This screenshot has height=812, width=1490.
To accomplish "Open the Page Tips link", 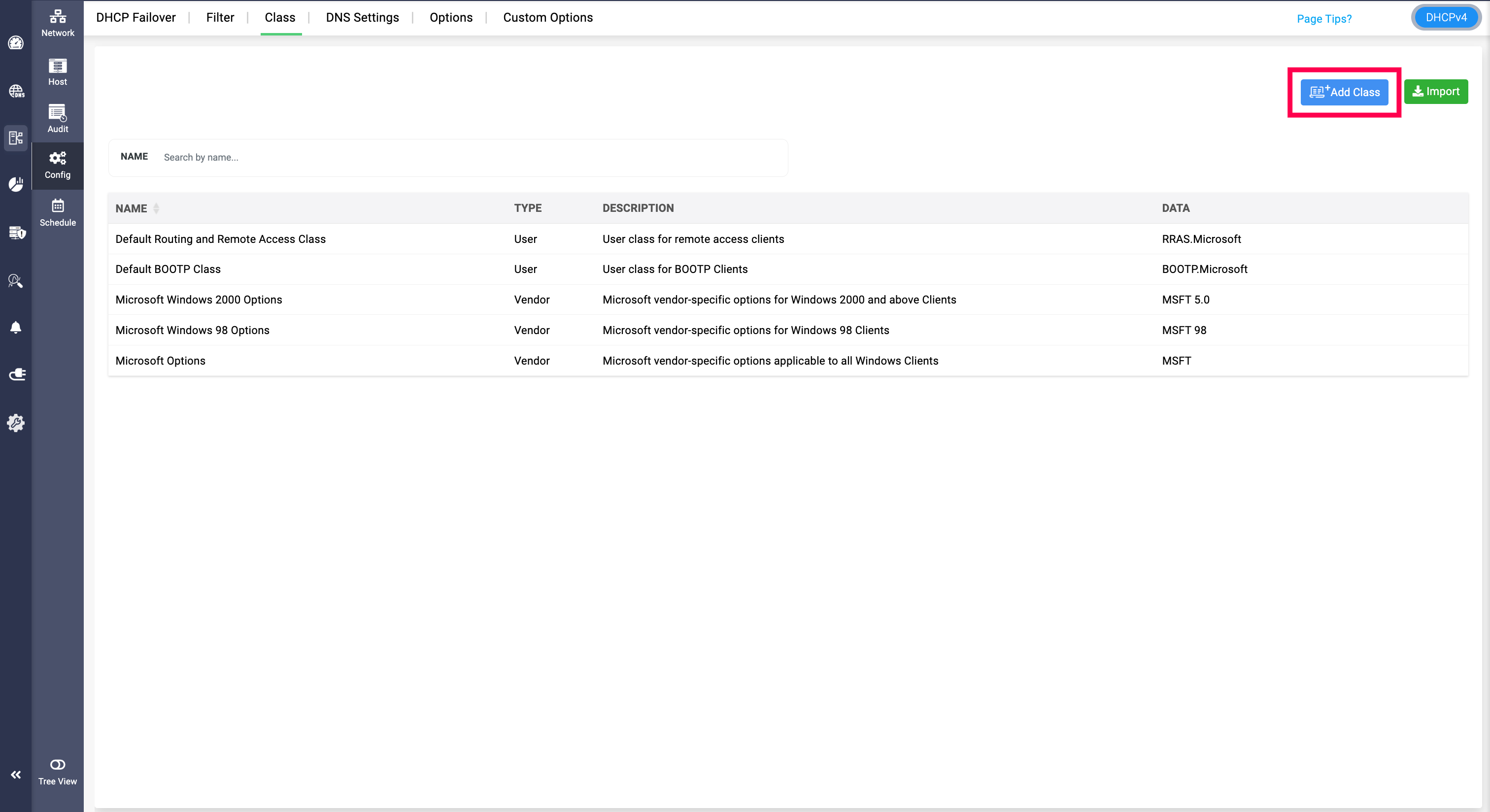I will (x=1323, y=19).
